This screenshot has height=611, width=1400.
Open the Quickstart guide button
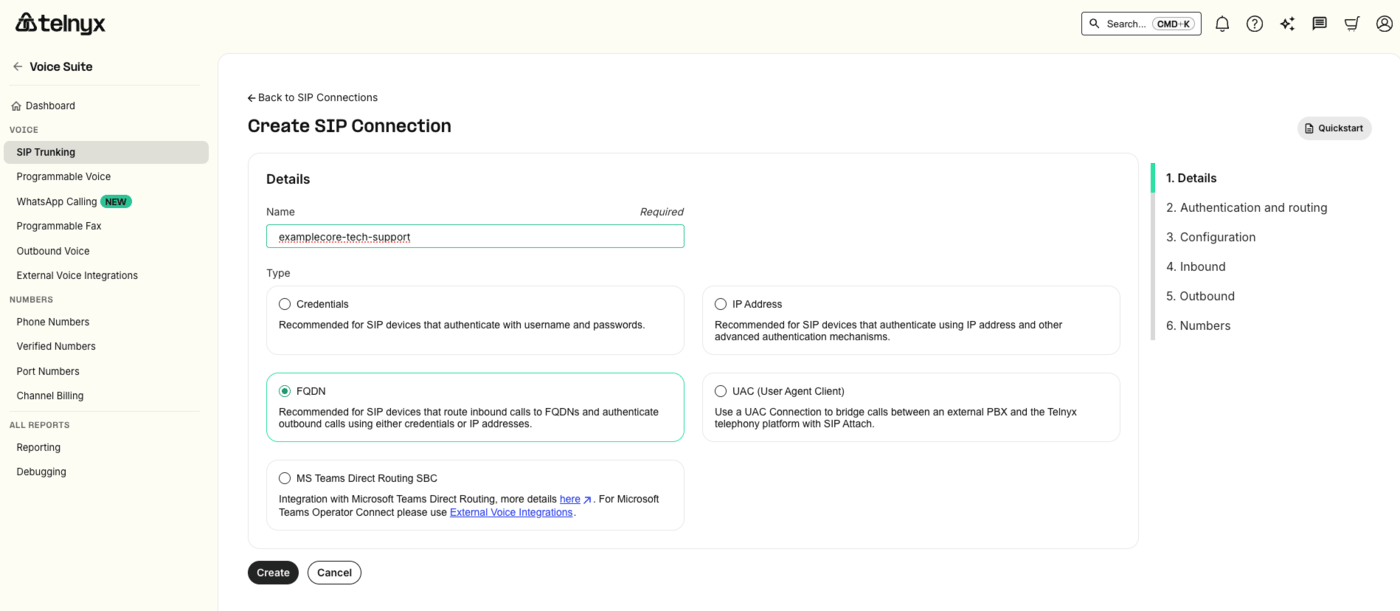pos(1334,128)
